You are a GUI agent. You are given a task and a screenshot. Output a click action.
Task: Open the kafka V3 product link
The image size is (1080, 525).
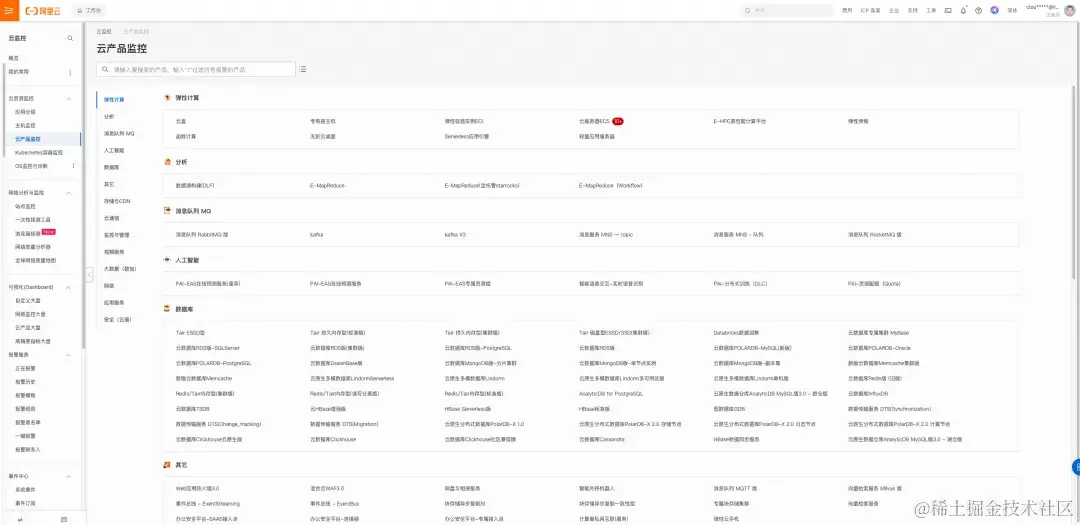pyautogui.click(x=455, y=235)
